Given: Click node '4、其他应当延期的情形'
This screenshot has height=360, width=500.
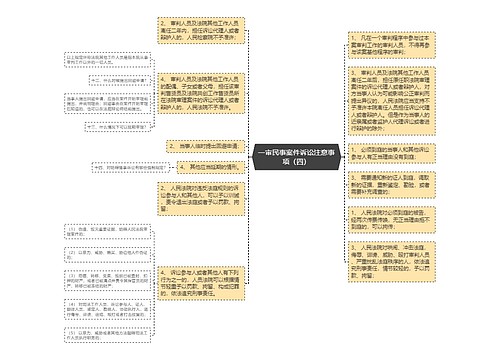Looking at the screenshot, I should [x=210, y=167].
